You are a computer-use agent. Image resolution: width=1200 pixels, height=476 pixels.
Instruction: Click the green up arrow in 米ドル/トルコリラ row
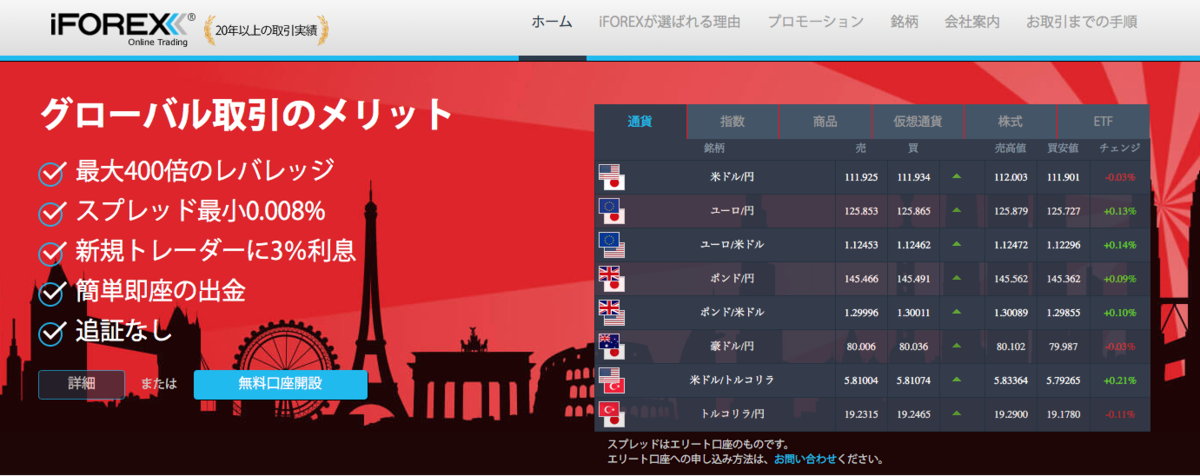pos(957,380)
